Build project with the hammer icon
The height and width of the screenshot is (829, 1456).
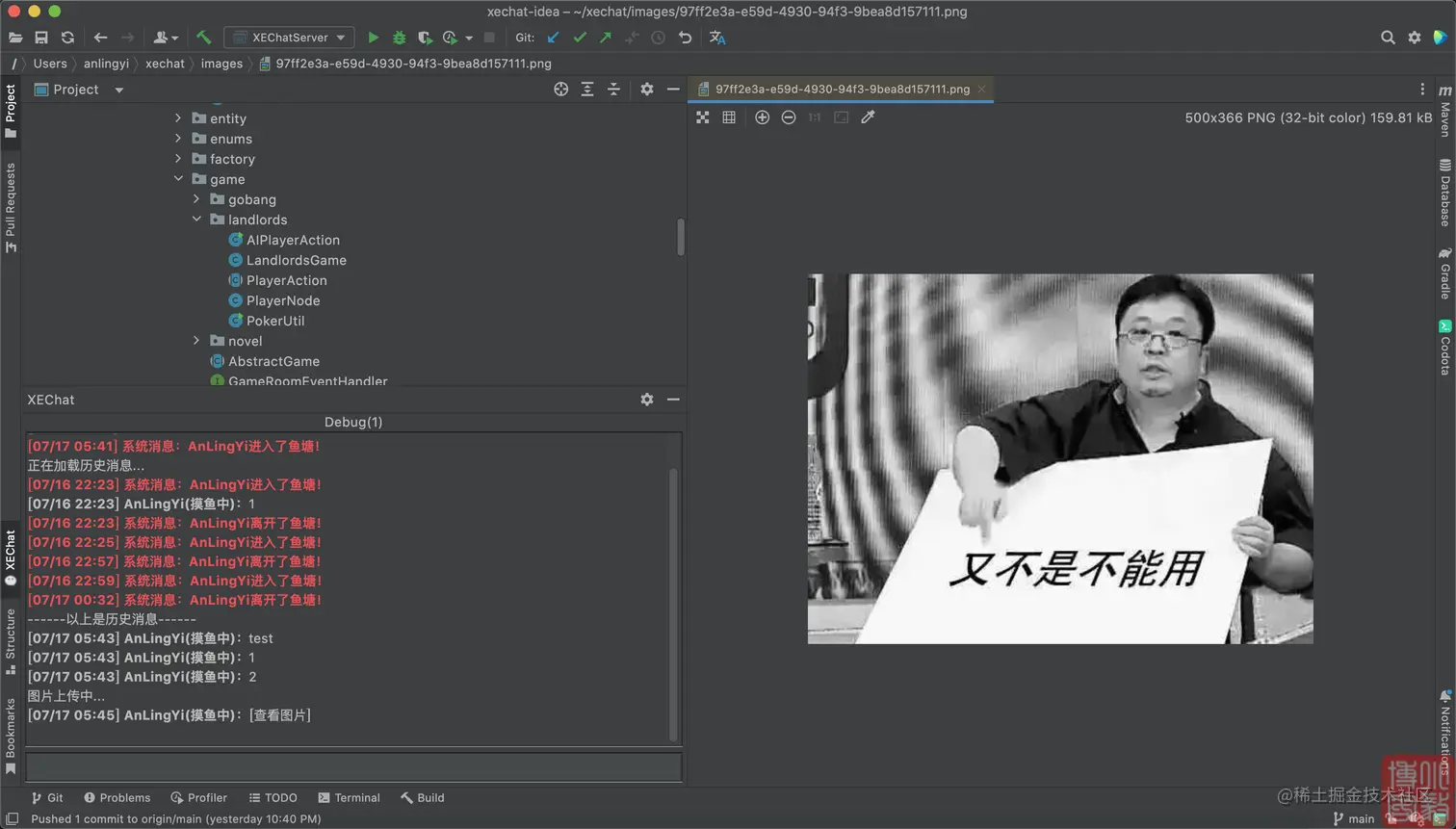coord(203,38)
